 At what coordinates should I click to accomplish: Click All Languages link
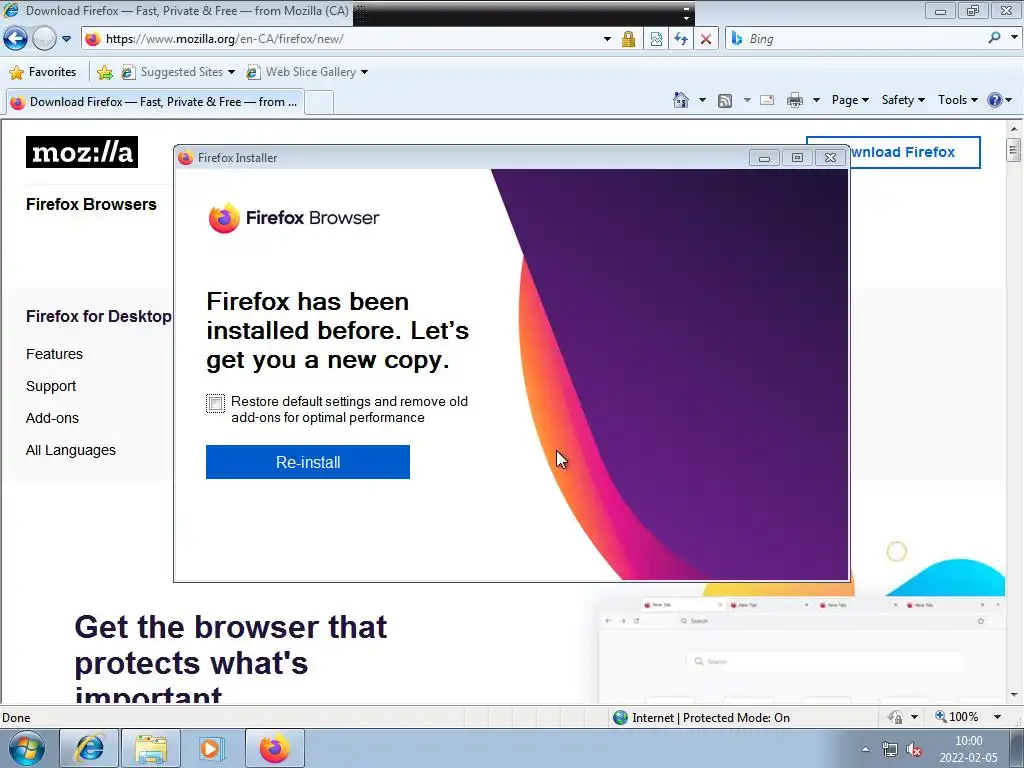pos(71,450)
